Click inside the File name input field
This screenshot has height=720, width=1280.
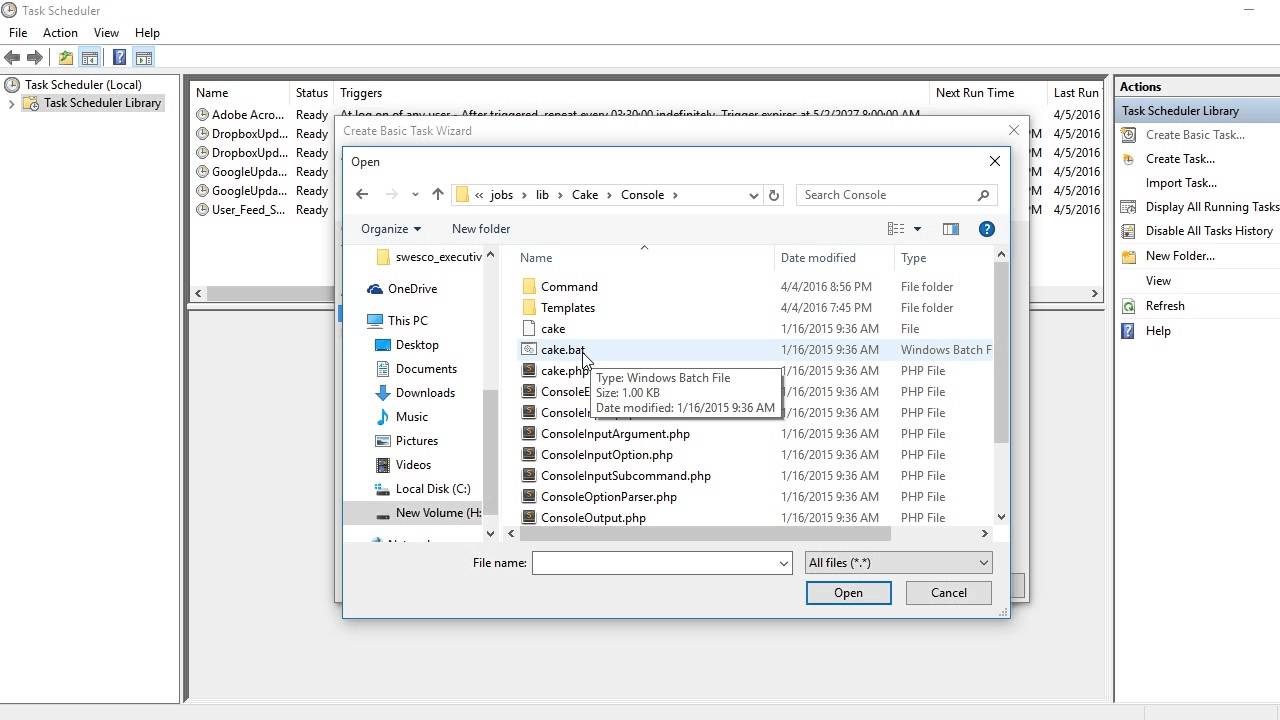coord(654,563)
